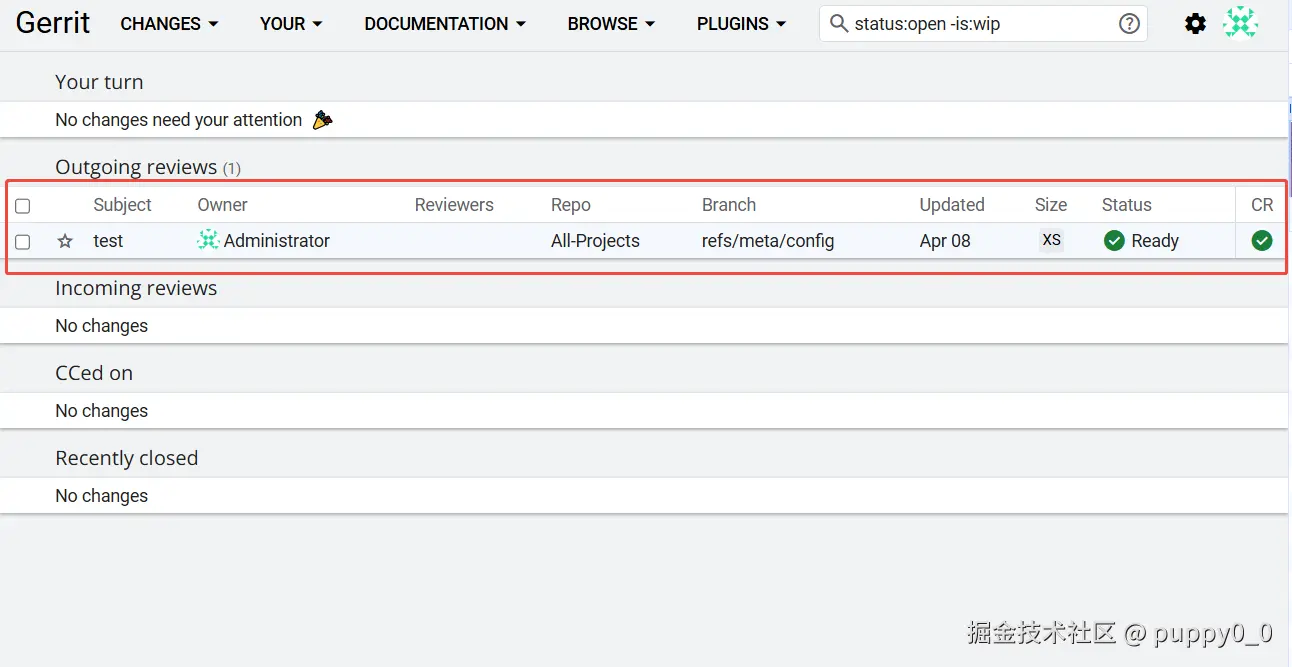Screen dimensions: 1292x667
Task: Expand the CHANGES dropdown menu
Action: [x=169, y=24]
